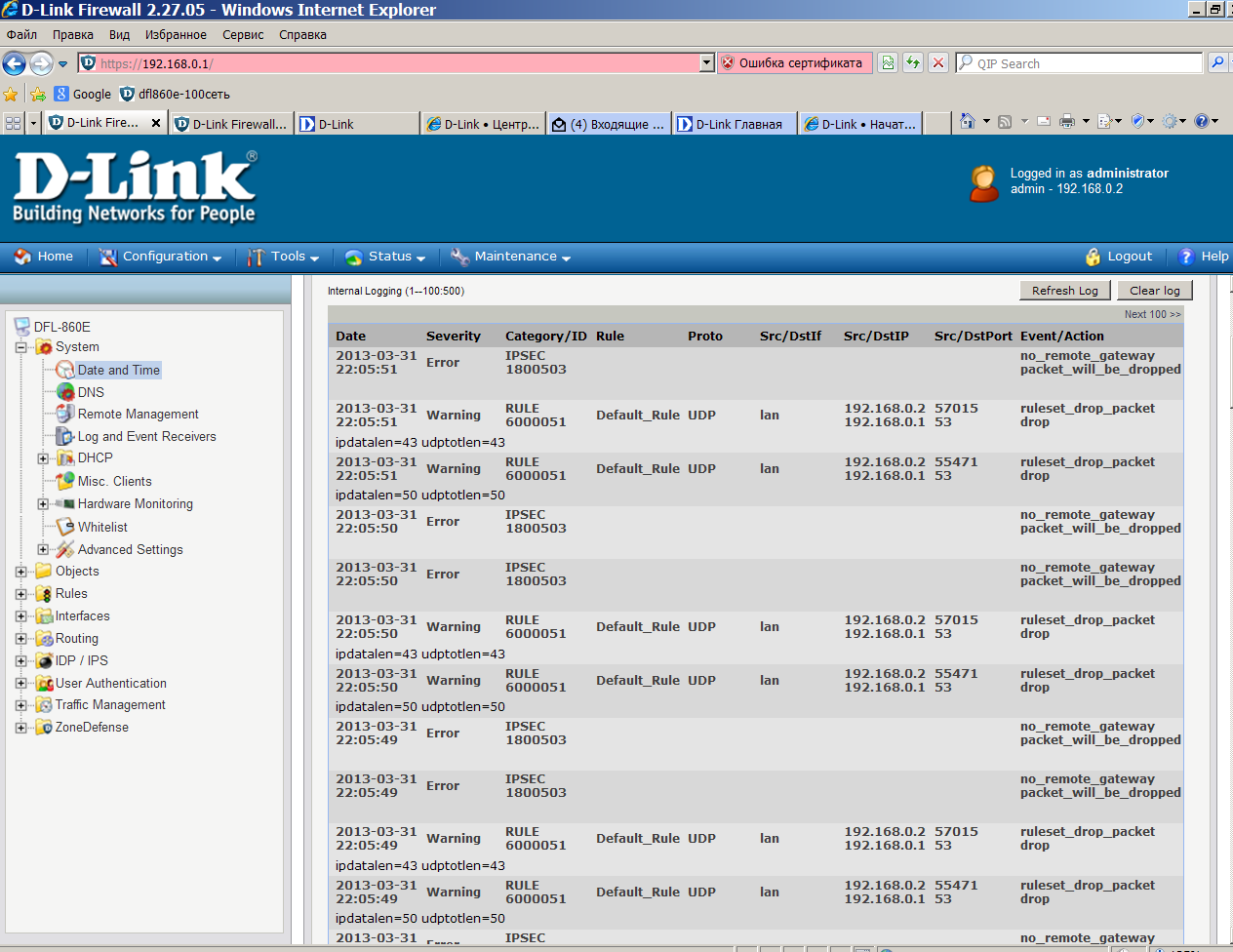Expand the Traffic Management node
The height and width of the screenshot is (952, 1233).
click(20, 705)
